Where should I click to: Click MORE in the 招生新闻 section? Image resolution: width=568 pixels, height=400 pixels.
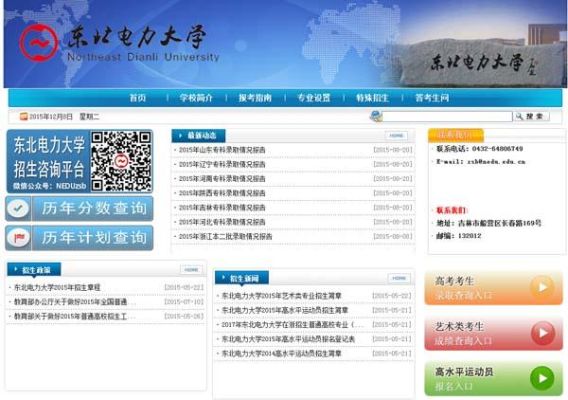[x=399, y=278]
